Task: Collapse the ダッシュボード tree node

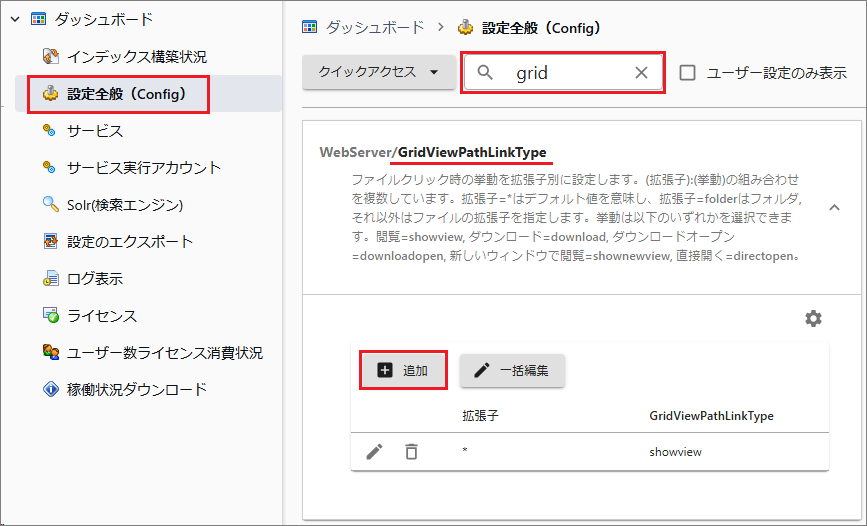Action: tap(15, 19)
